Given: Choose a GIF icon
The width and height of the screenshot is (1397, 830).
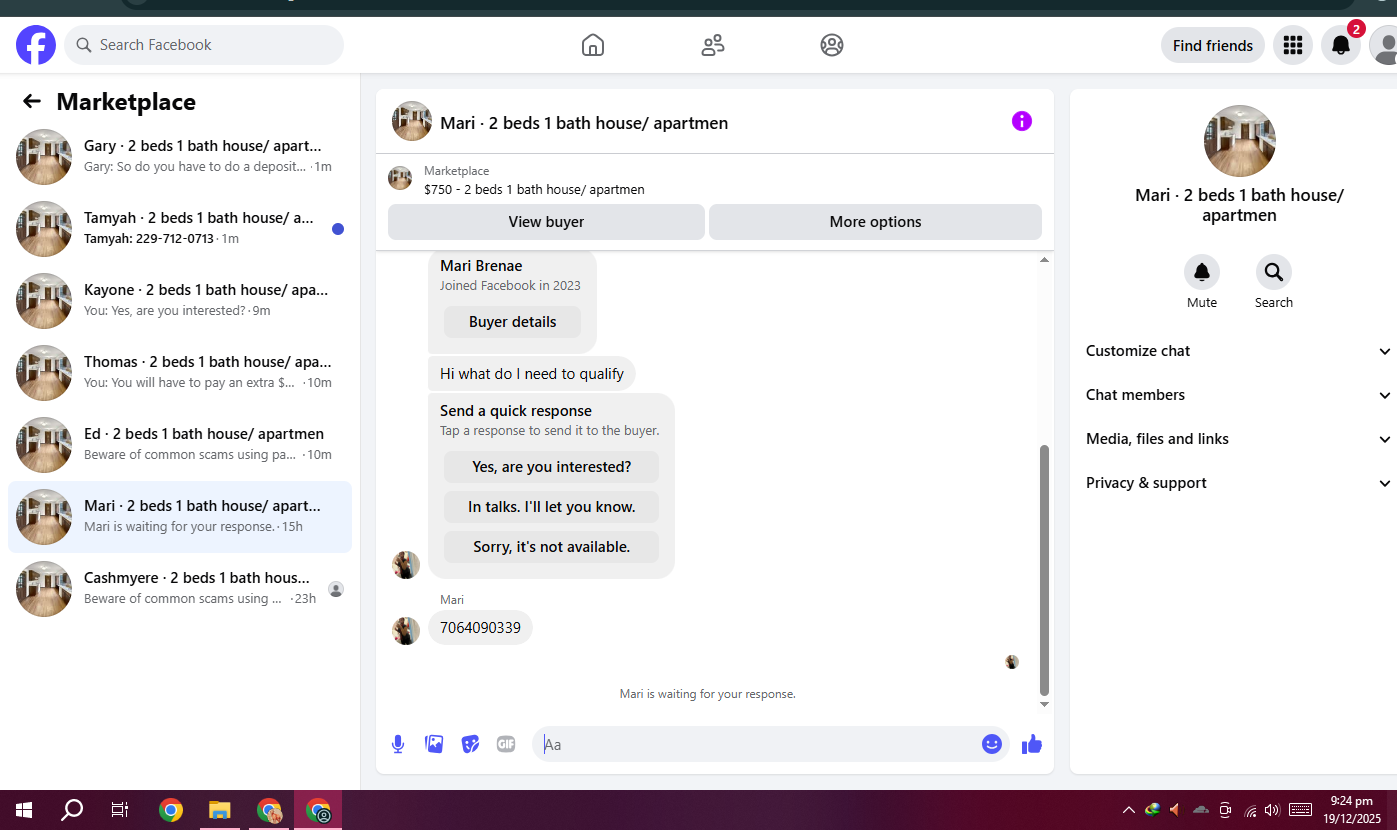Looking at the screenshot, I should (x=506, y=744).
